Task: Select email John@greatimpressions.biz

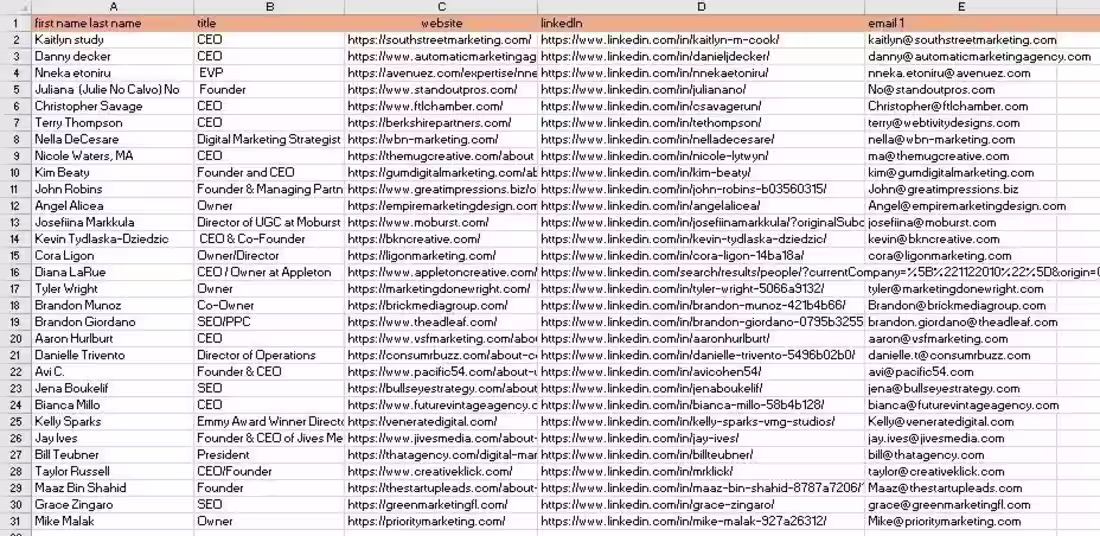Action: point(943,189)
